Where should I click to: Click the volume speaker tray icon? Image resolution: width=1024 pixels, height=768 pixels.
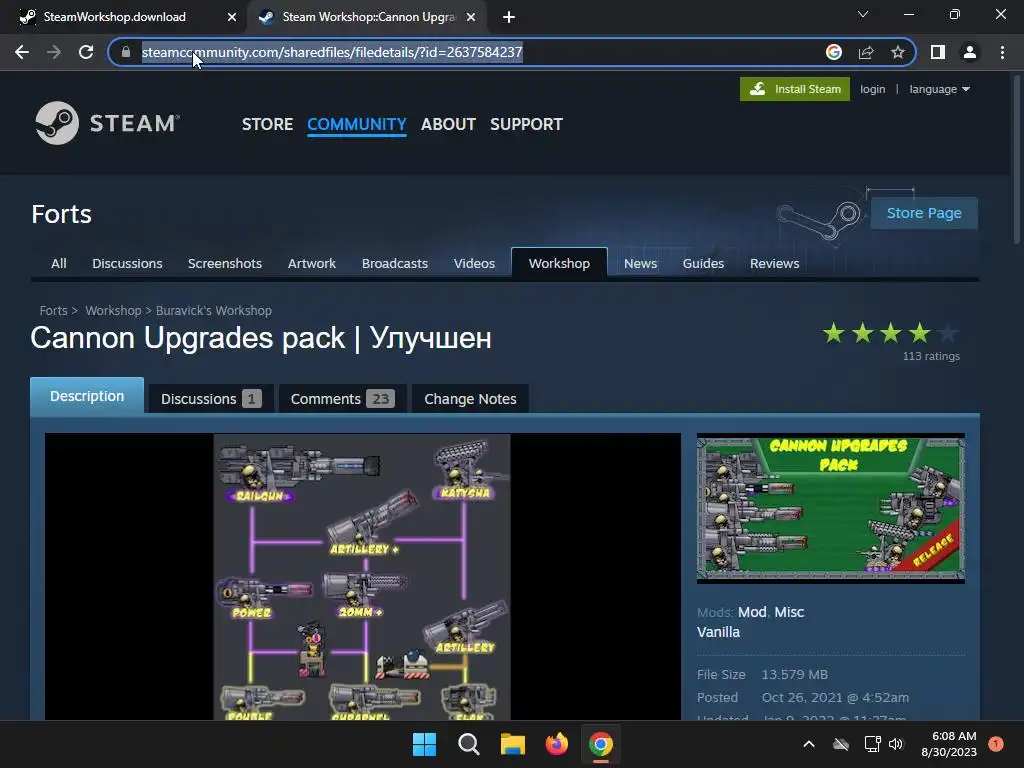coord(896,744)
